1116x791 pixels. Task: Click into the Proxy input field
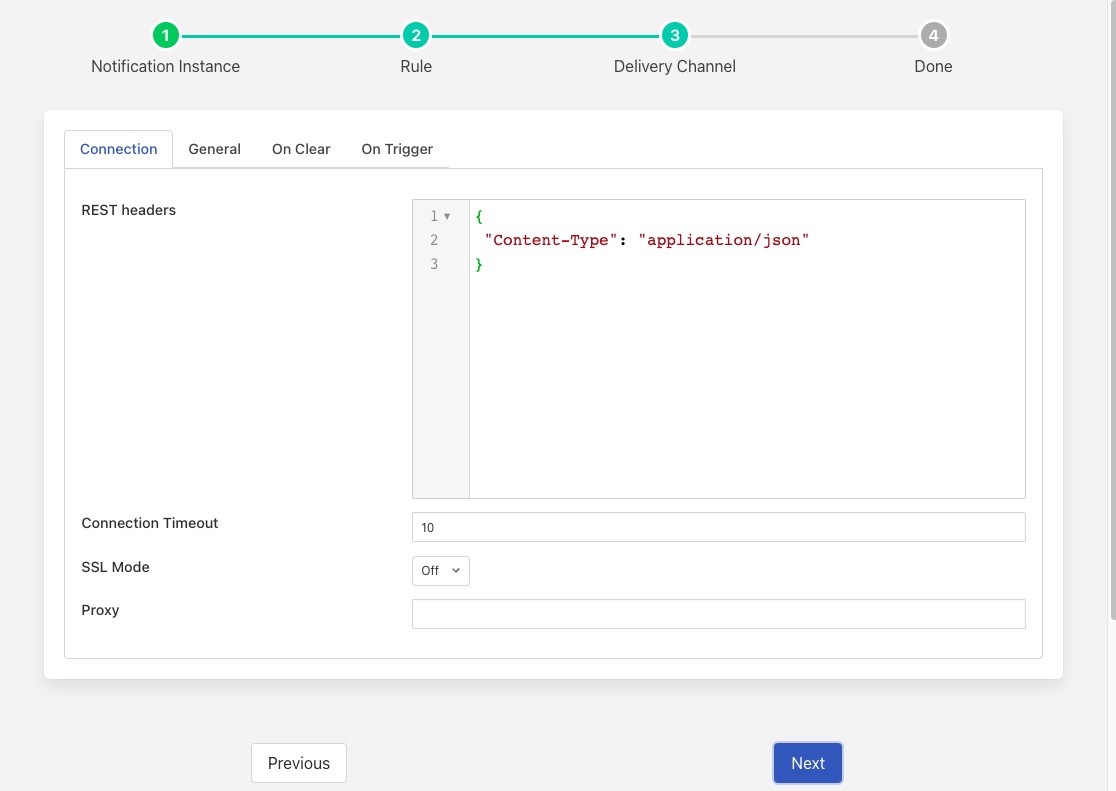(x=718, y=614)
